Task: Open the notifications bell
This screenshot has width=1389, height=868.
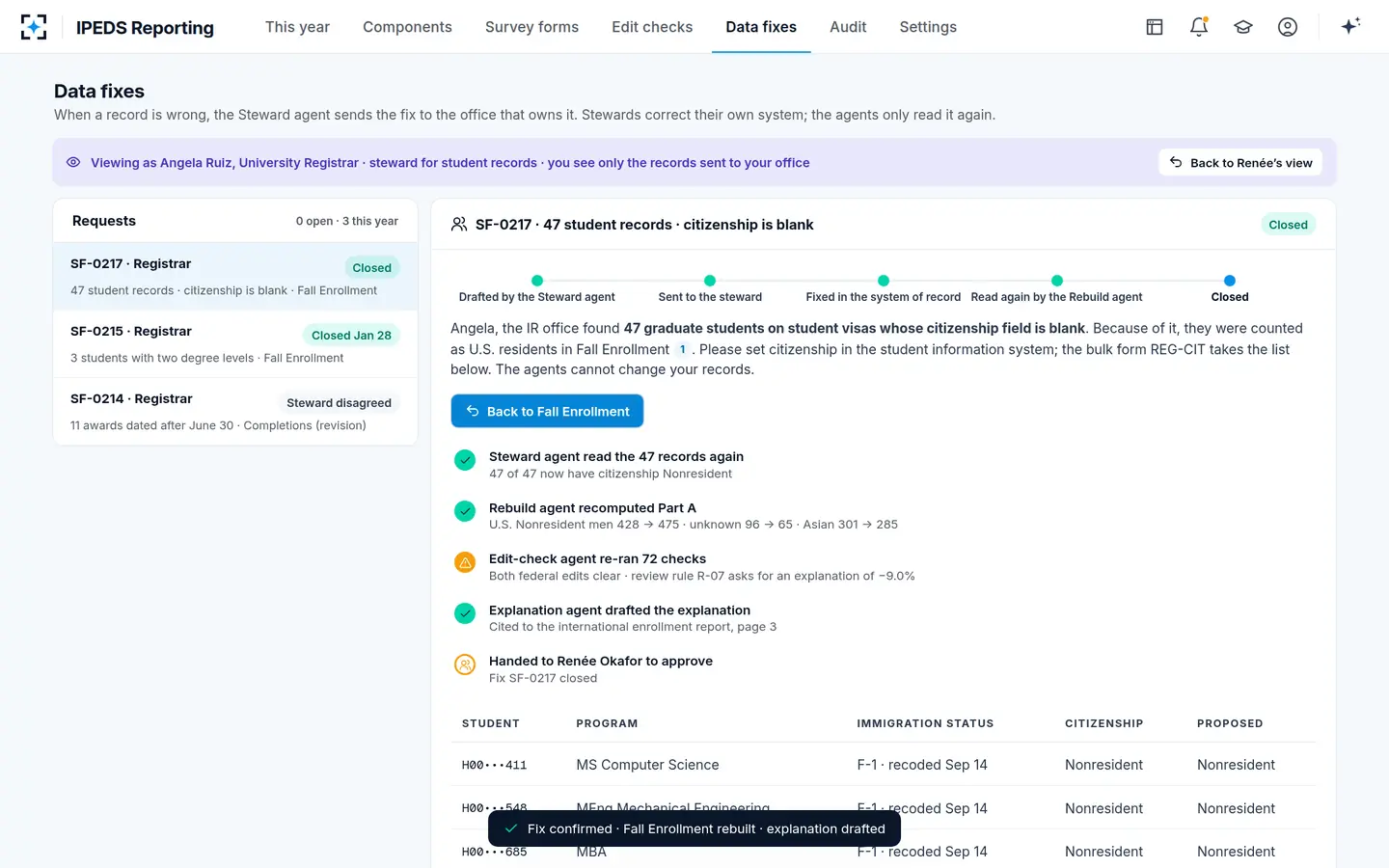Action: [1199, 27]
